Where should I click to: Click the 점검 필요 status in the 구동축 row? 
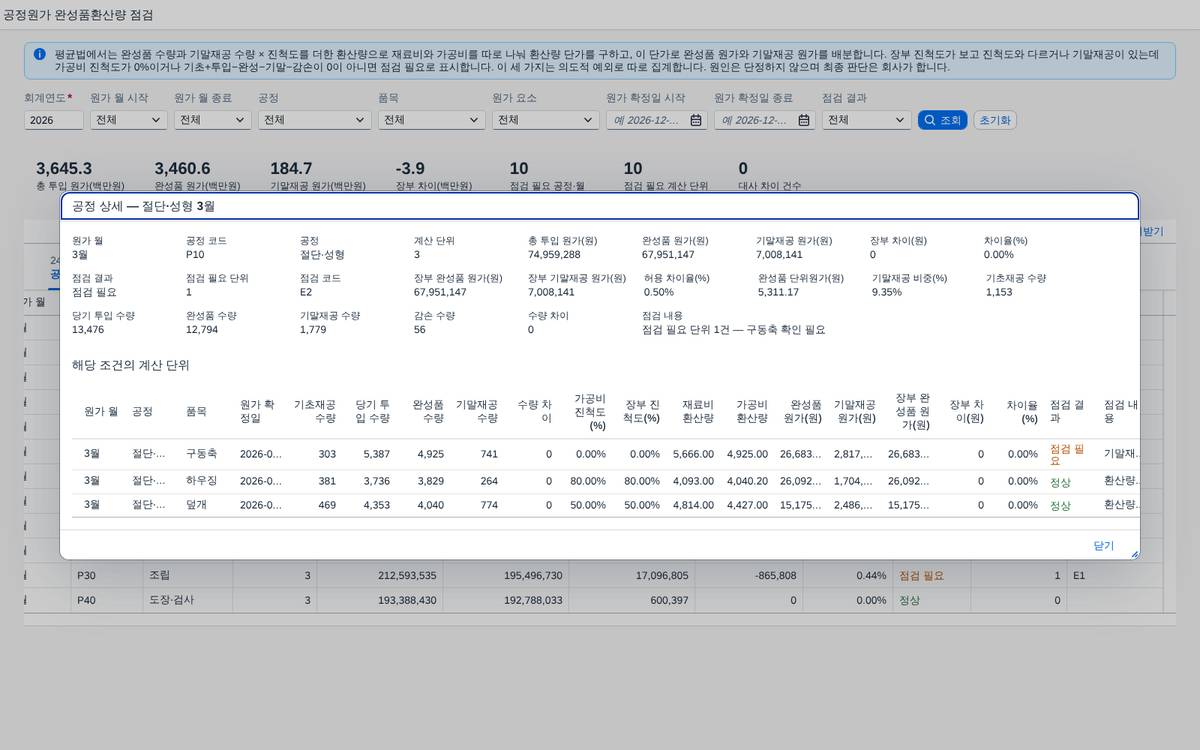[x=1067, y=454]
